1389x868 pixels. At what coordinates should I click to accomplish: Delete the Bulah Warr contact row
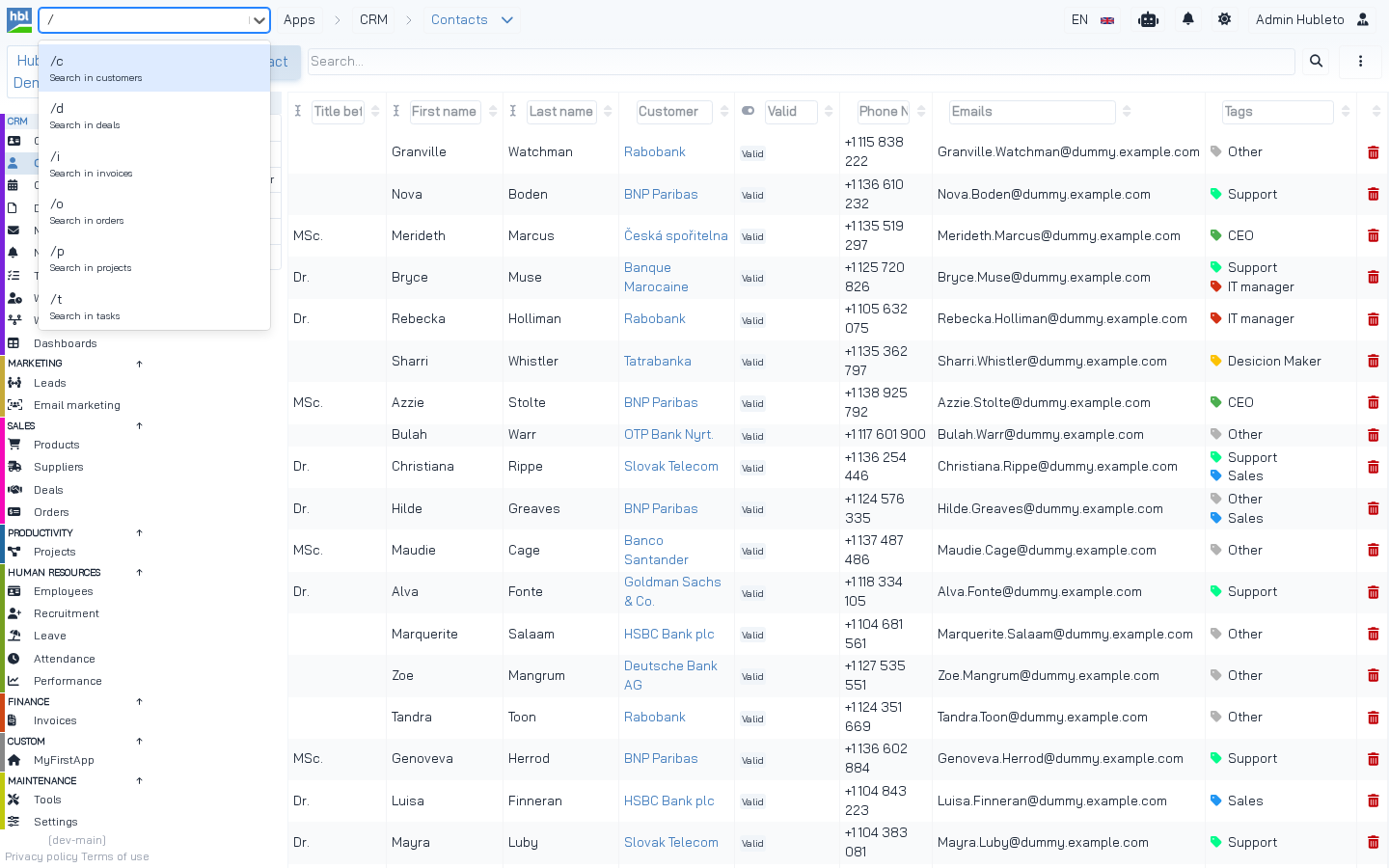(x=1374, y=435)
